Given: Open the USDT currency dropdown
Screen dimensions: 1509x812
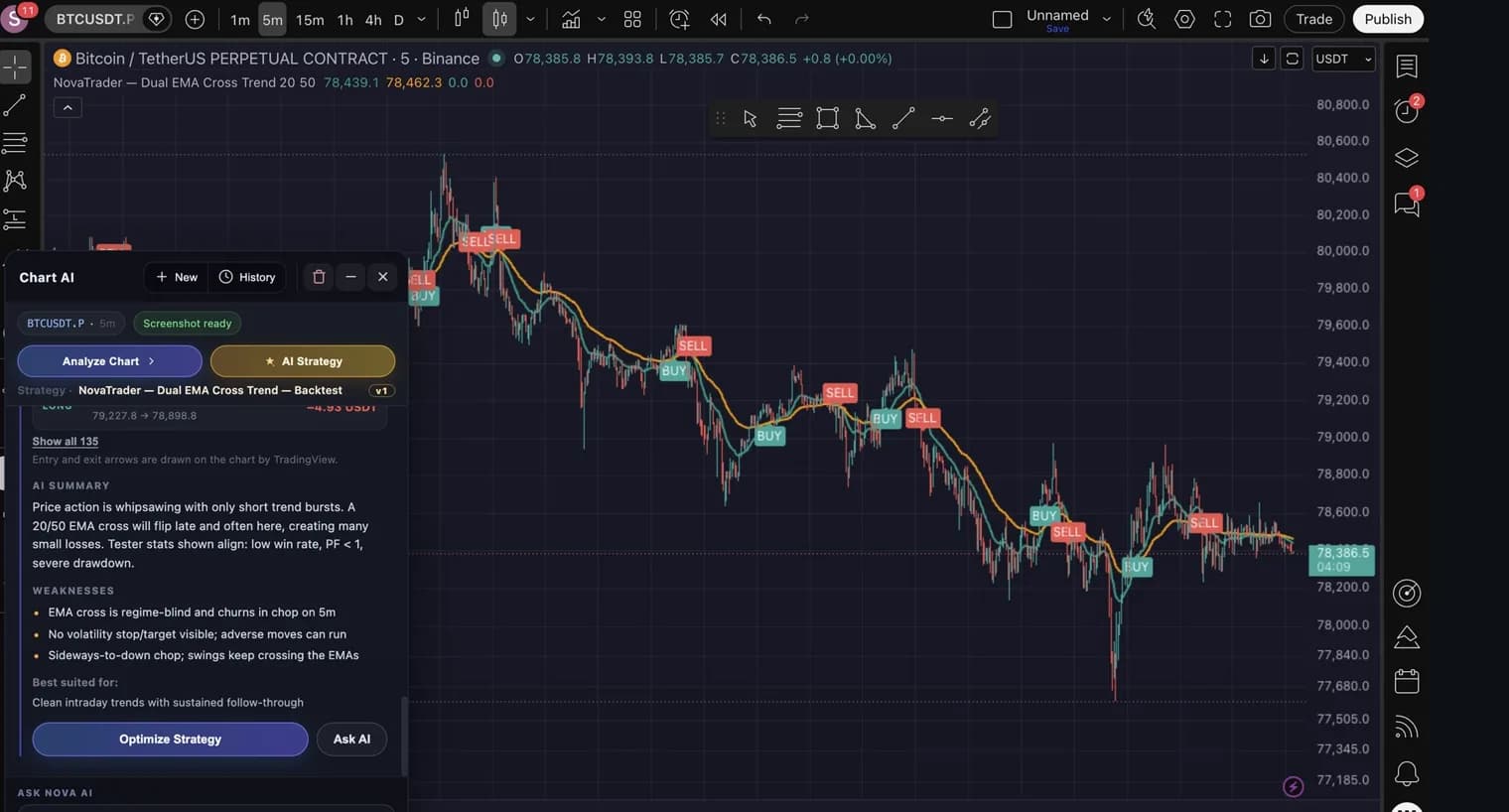Looking at the screenshot, I should [1343, 59].
